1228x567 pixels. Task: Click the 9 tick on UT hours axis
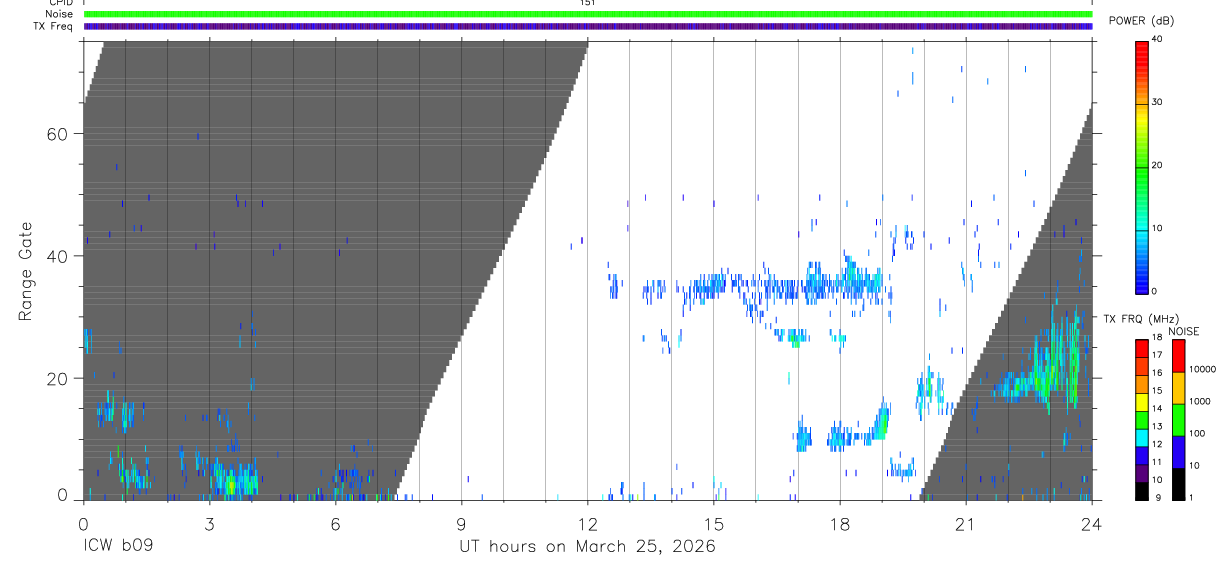coord(461,523)
